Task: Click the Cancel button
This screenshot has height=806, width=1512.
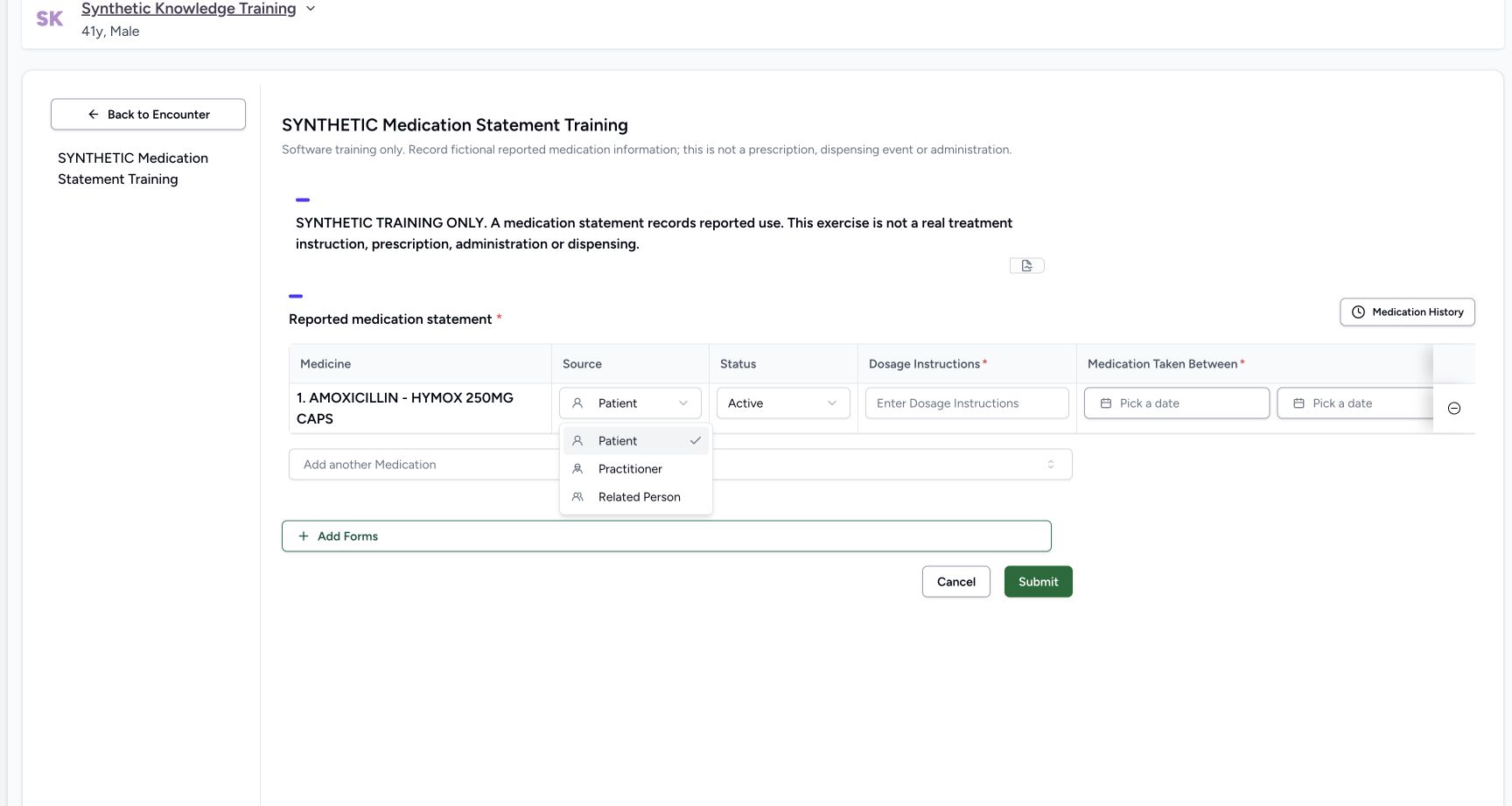Action: (956, 582)
